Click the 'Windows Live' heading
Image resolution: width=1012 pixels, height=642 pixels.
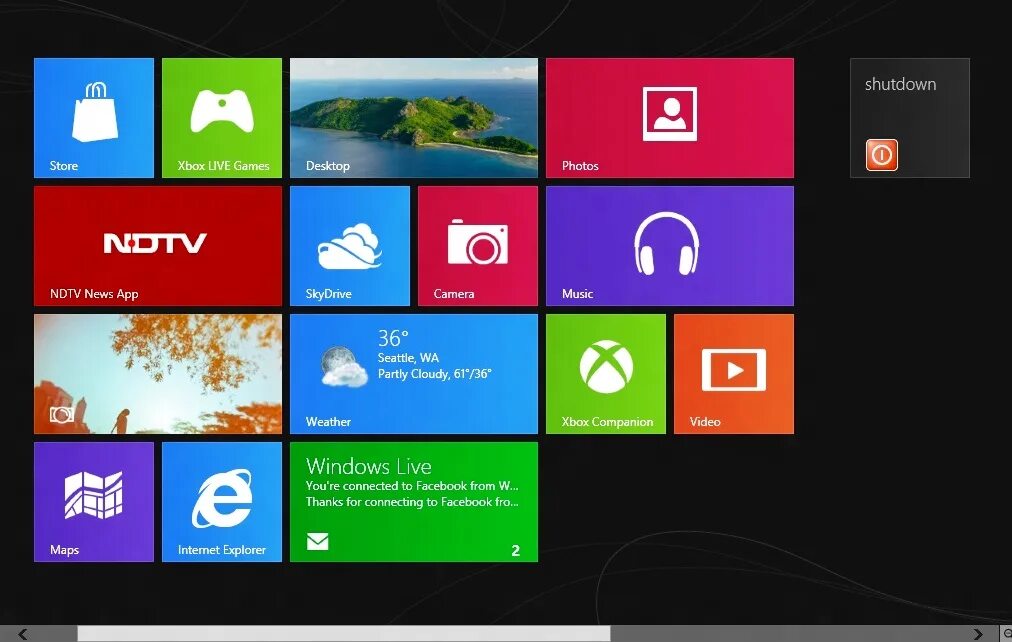click(369, 466)
